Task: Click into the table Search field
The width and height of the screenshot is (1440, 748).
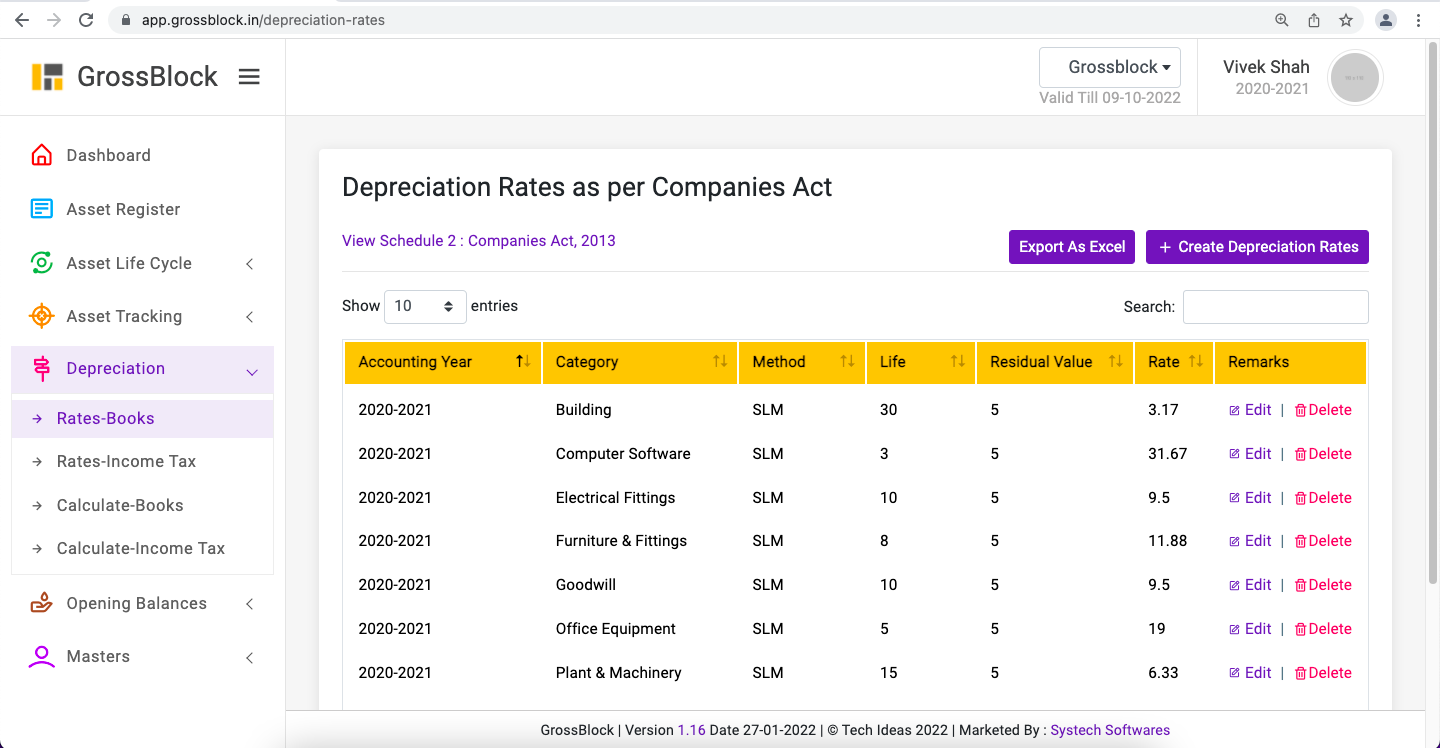Action: pos(1275,307)
